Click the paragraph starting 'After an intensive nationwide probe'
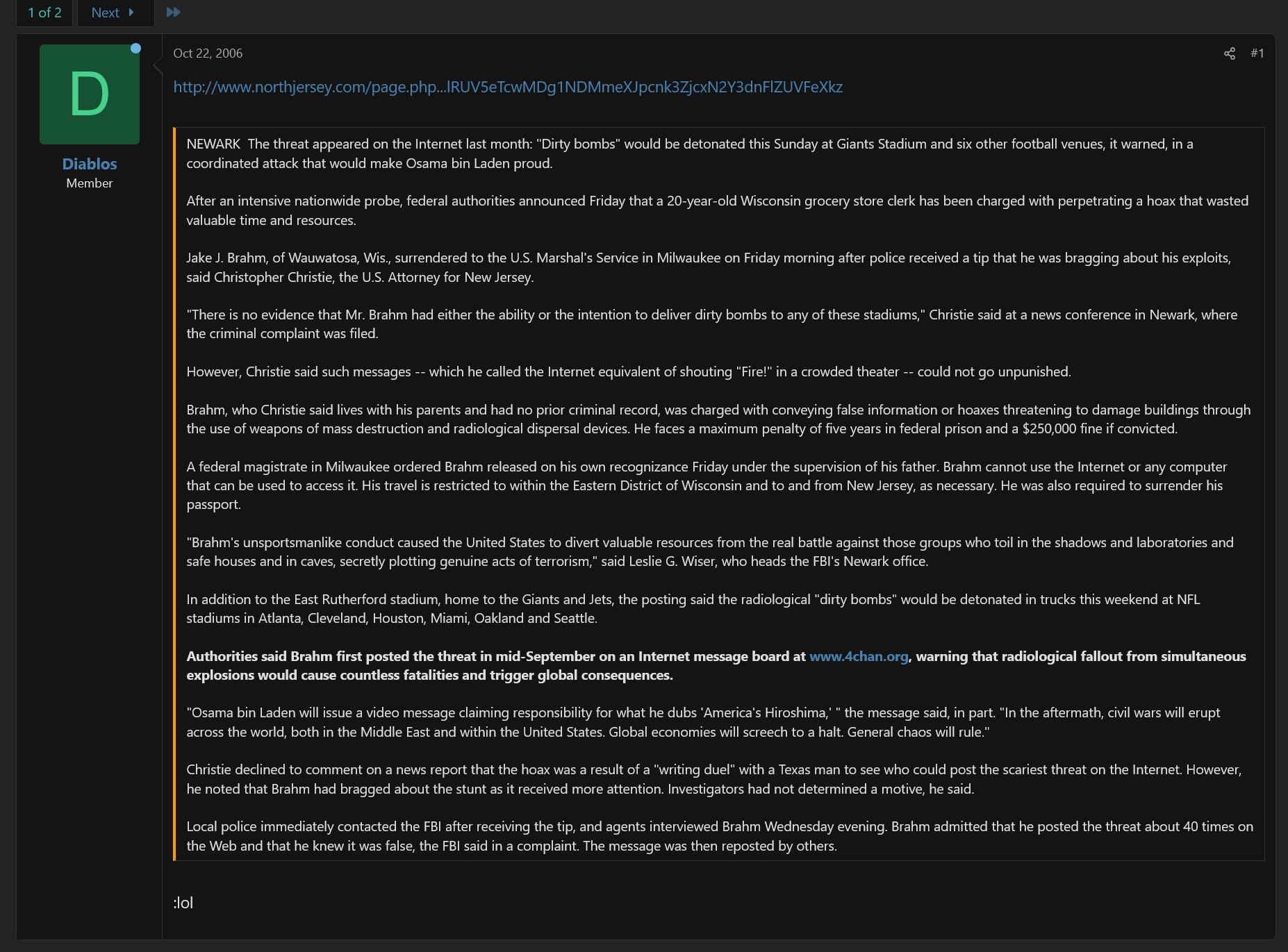1288x952 pixels. (x=718, y=210)
